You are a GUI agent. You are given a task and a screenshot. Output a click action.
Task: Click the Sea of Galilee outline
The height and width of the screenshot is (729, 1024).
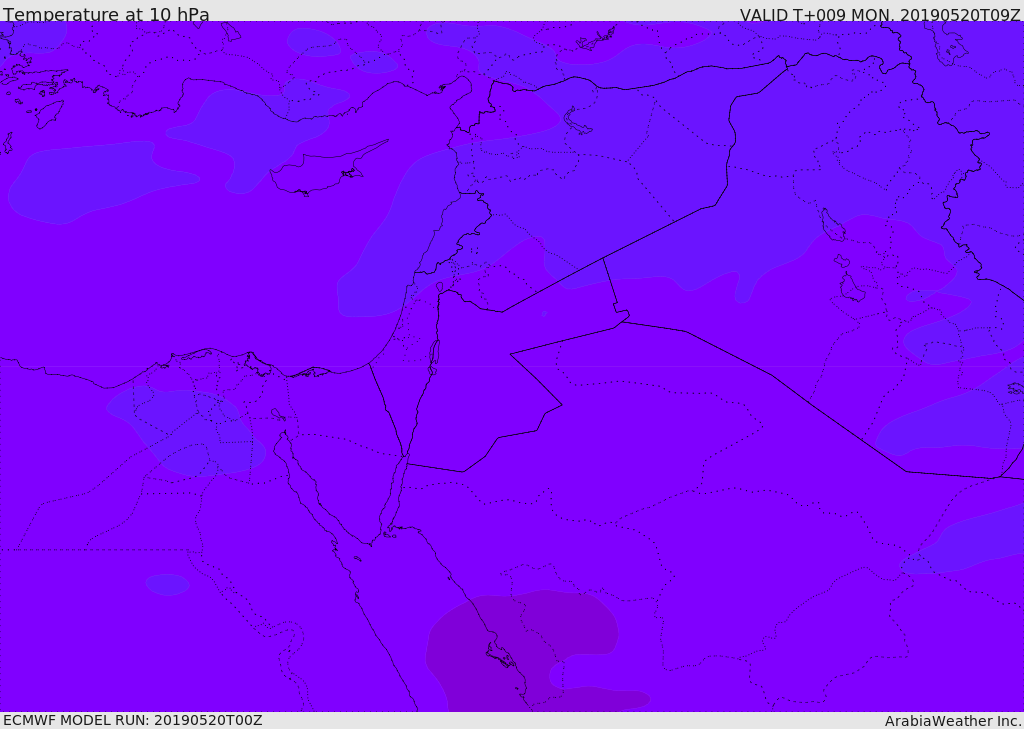click(440, 287)
